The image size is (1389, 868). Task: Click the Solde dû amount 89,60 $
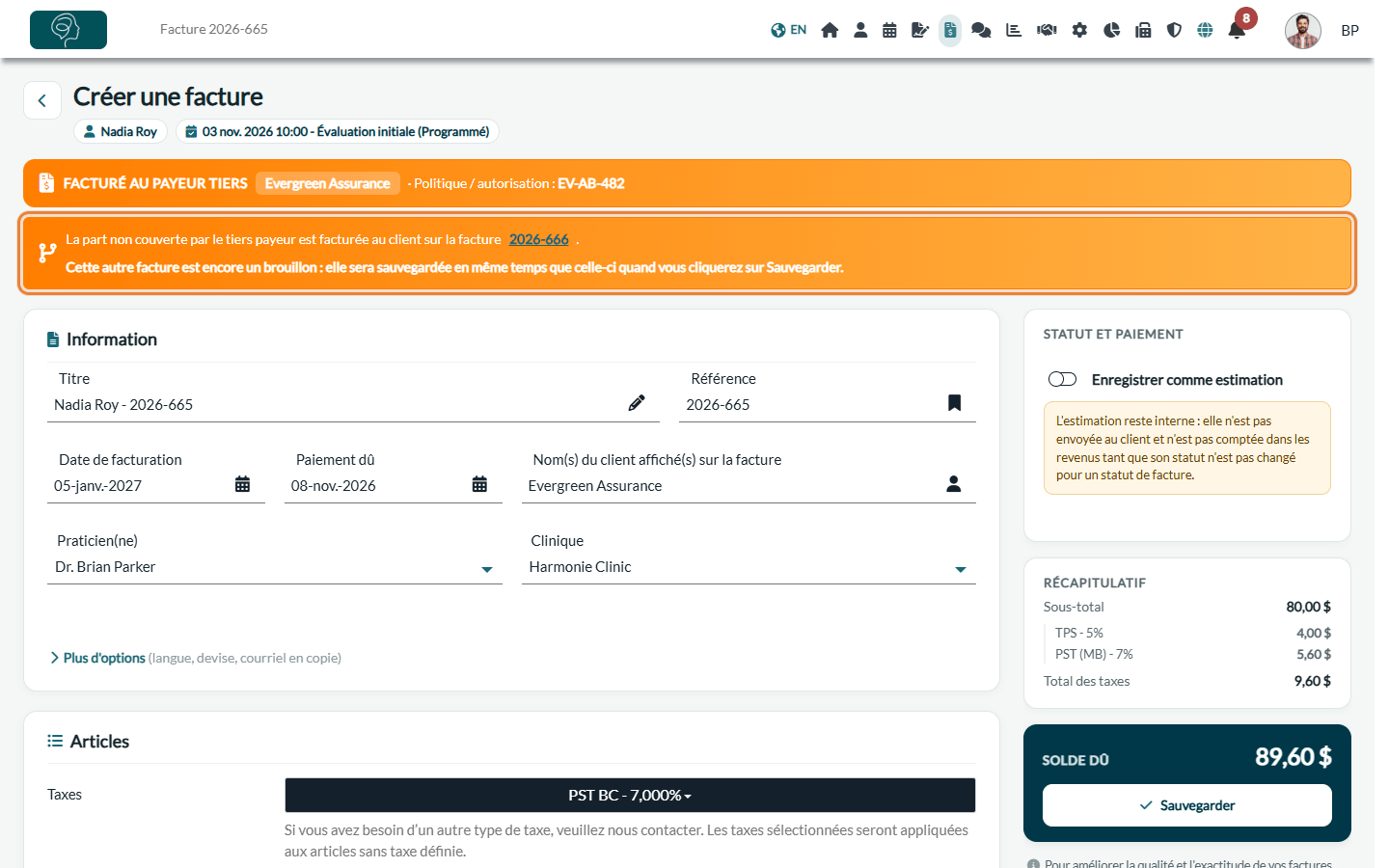[x=1294, y=757]
